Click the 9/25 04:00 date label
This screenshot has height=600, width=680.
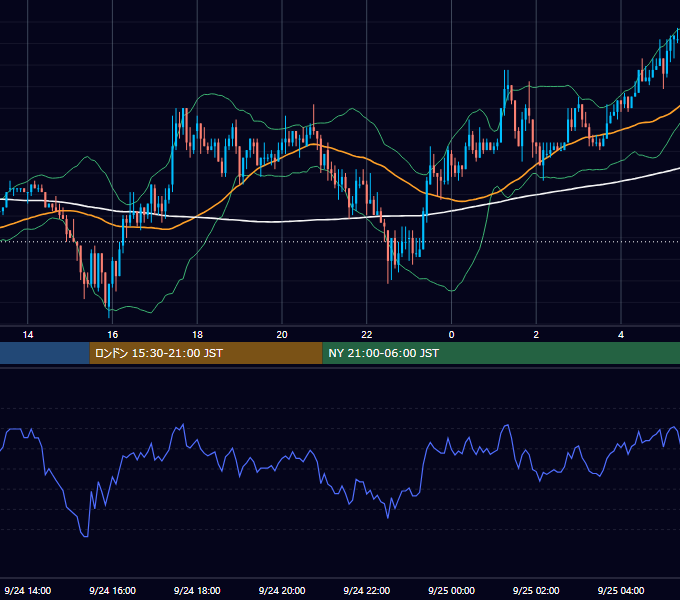click(621, 590)
